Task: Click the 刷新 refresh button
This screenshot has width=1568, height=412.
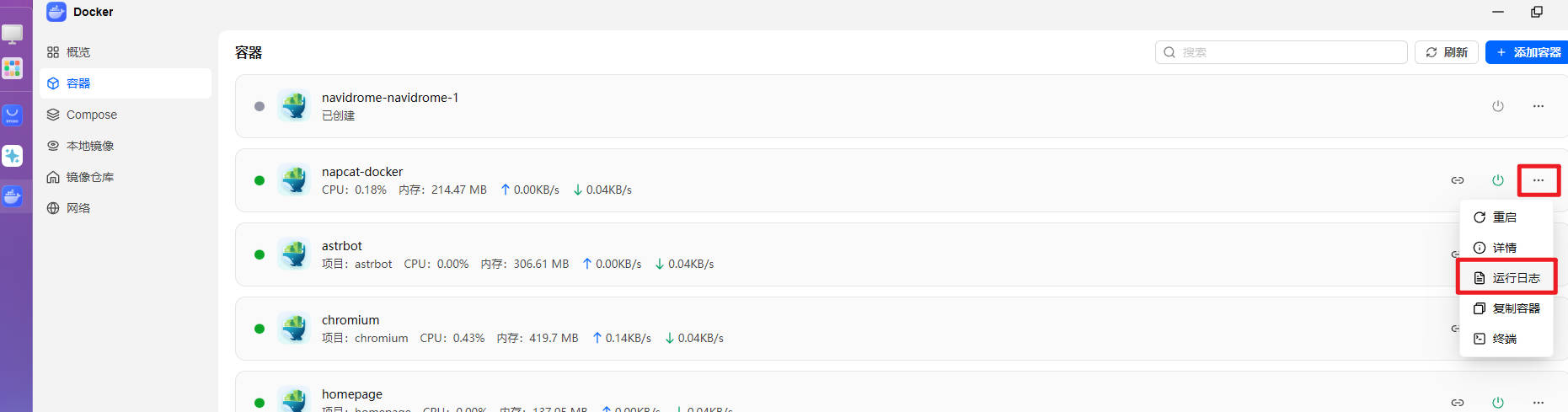Action: click(x=1446, y=52)
